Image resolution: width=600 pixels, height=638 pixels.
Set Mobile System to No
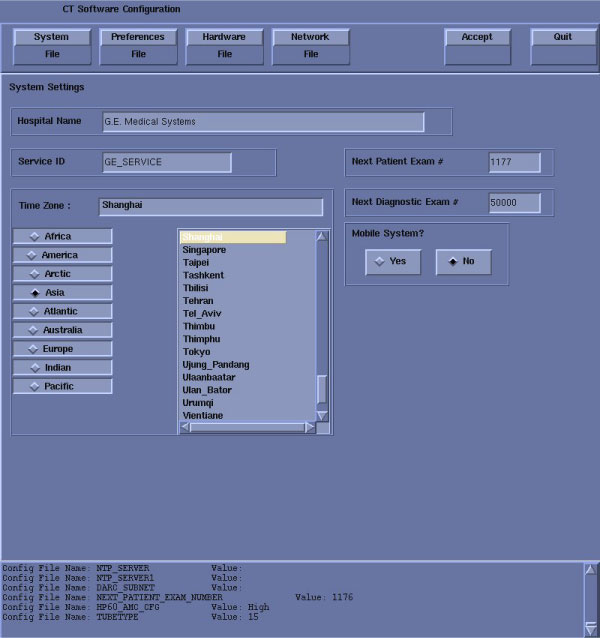(463, 262)
